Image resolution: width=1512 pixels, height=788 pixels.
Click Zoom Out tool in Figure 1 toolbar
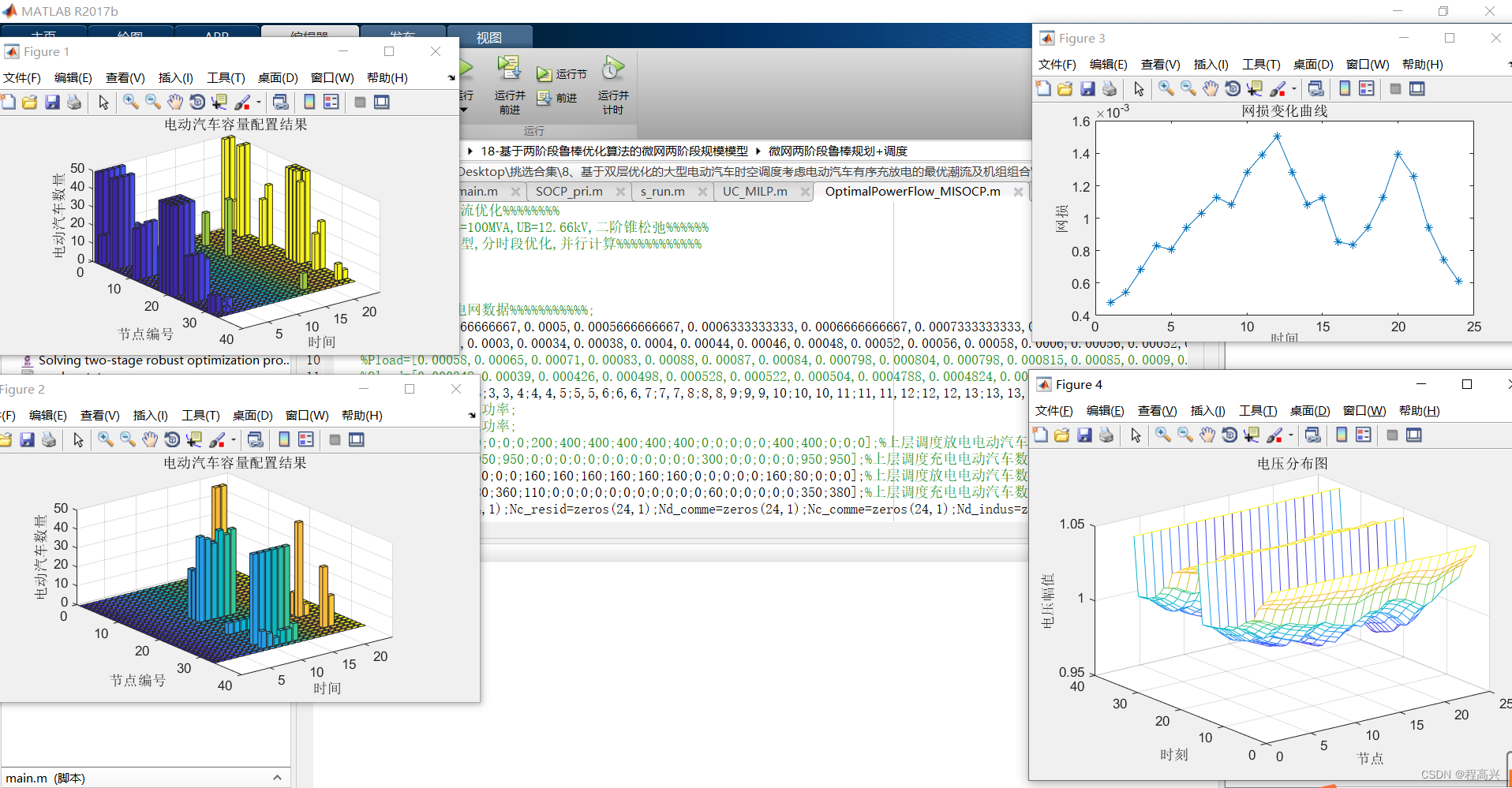point(153,102)
